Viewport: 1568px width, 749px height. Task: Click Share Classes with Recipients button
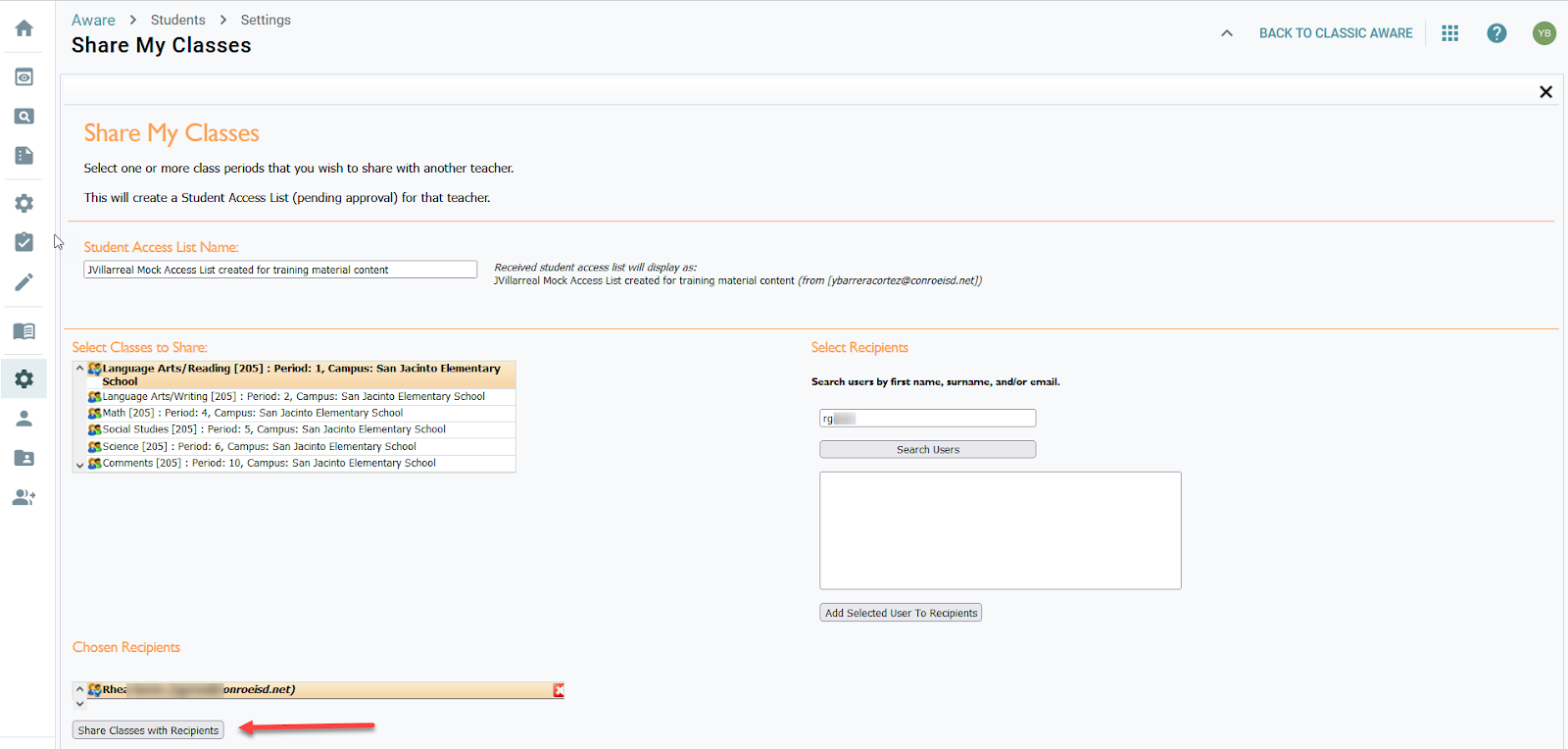pos(148,730)
